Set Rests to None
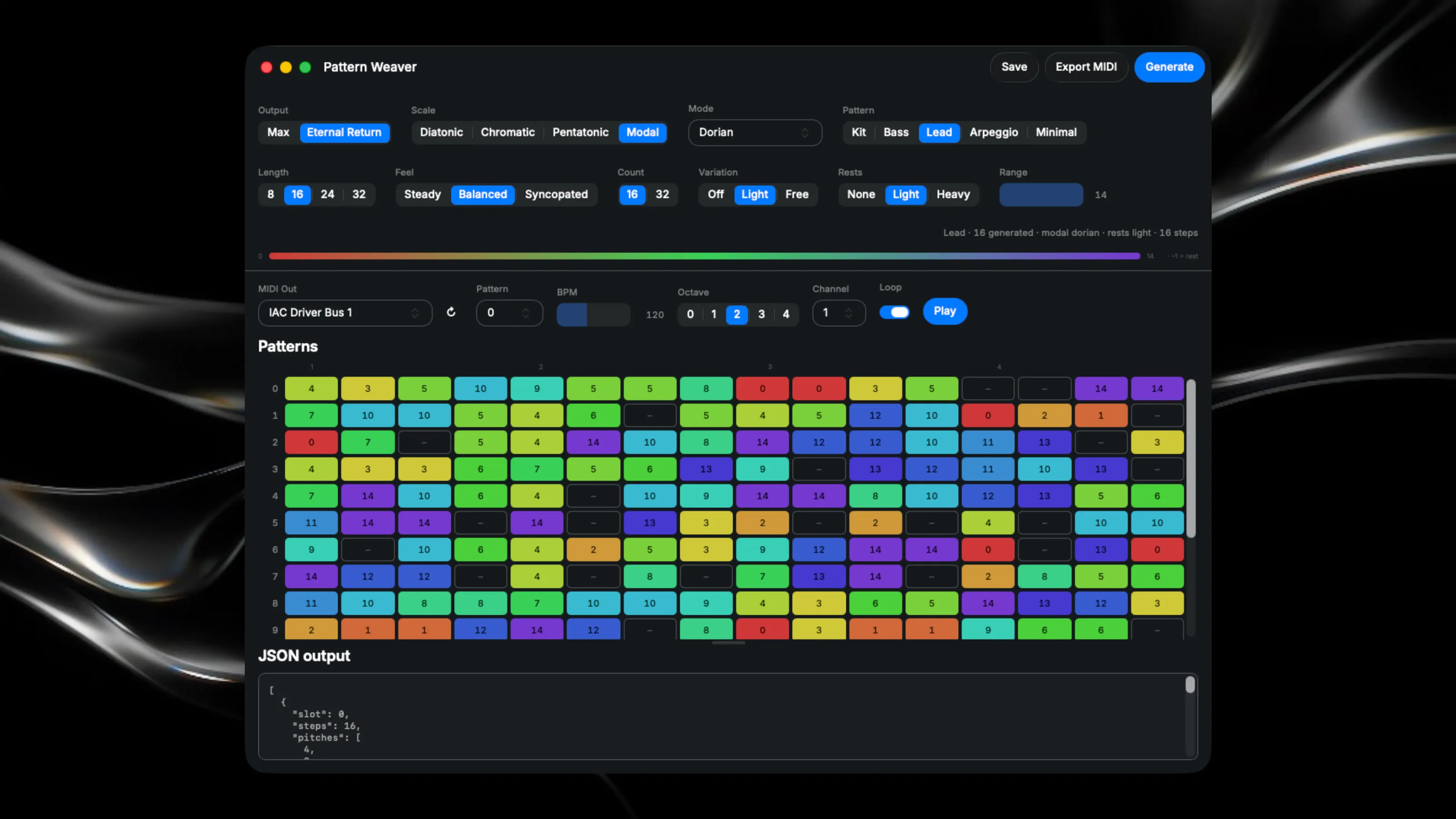Screen dimensions: 1456x819 pos(861,194)
